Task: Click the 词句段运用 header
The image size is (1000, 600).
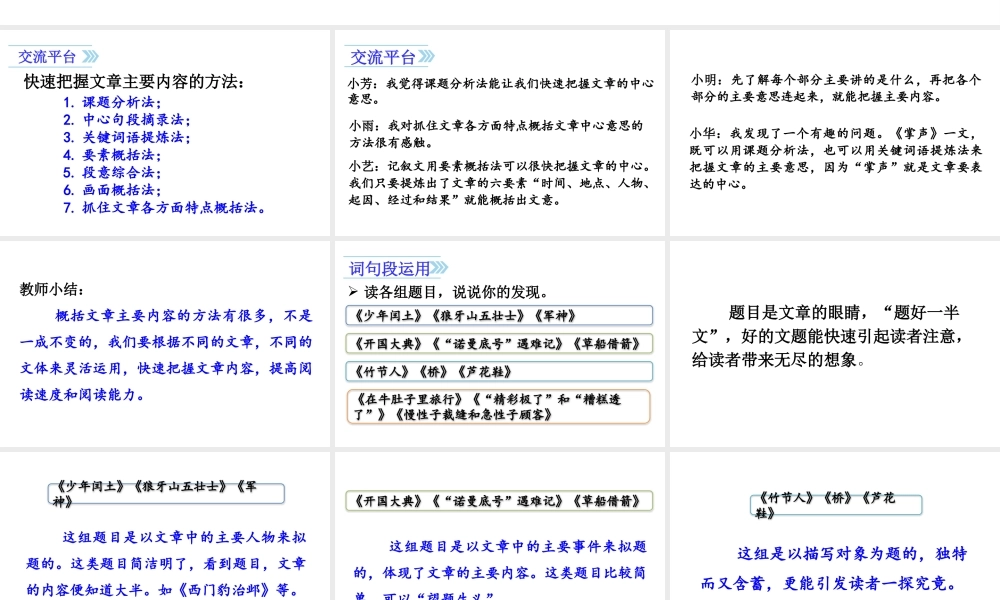Action: pos(396,268)
